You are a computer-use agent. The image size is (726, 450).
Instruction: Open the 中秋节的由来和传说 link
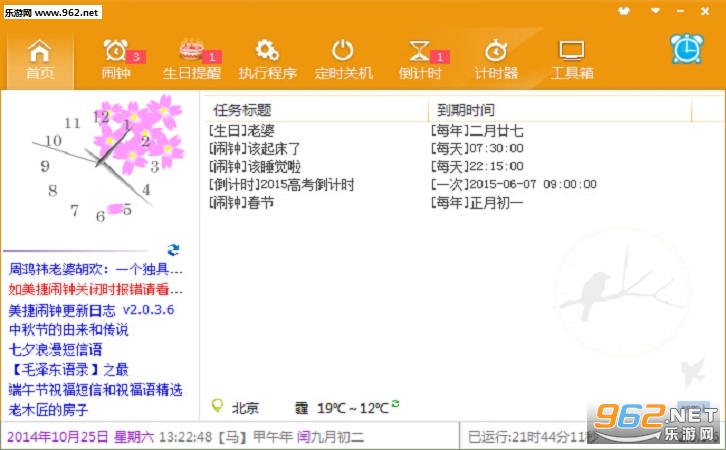coord(69,330)
